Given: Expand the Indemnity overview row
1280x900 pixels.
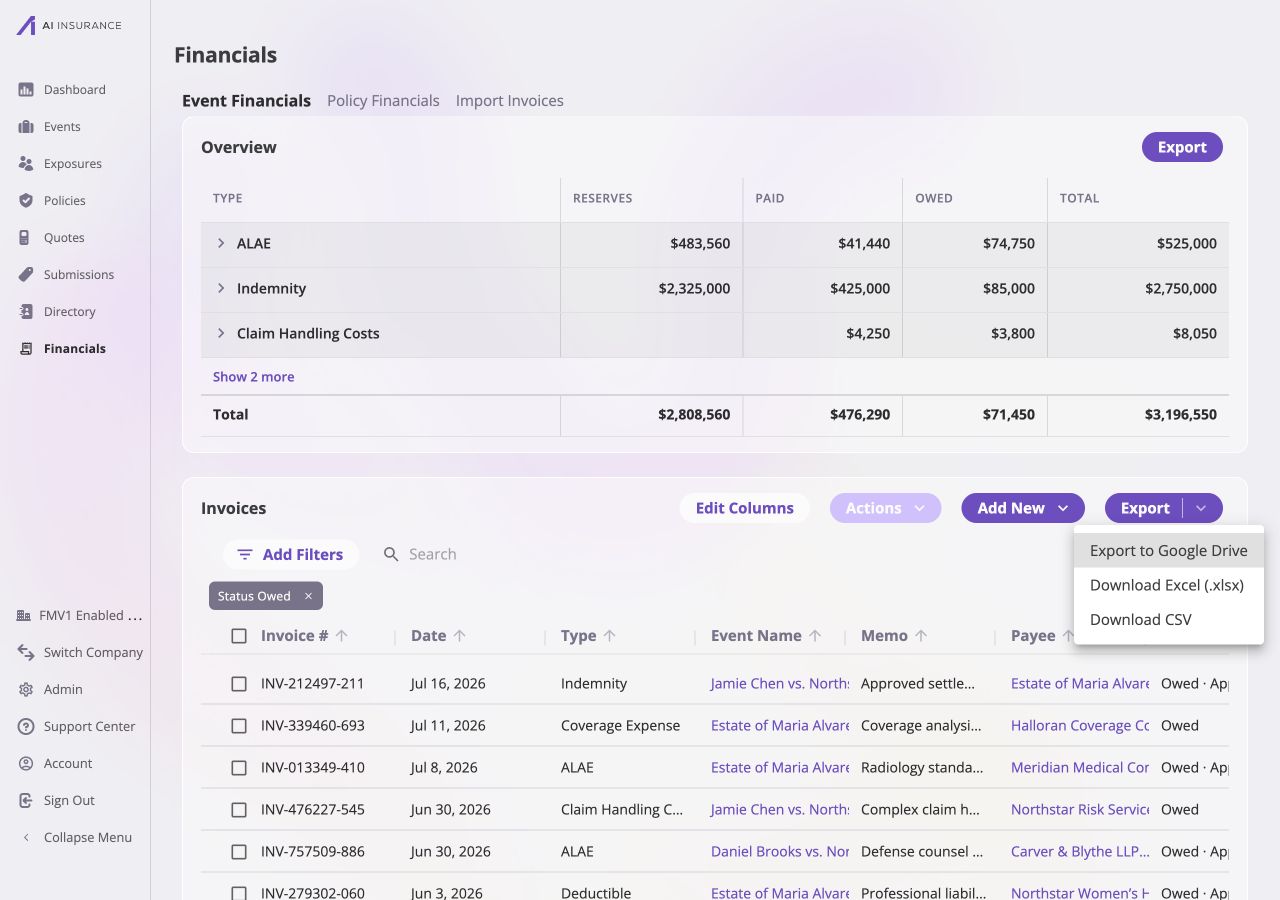Looking at the screenshot, I should 221,289.
